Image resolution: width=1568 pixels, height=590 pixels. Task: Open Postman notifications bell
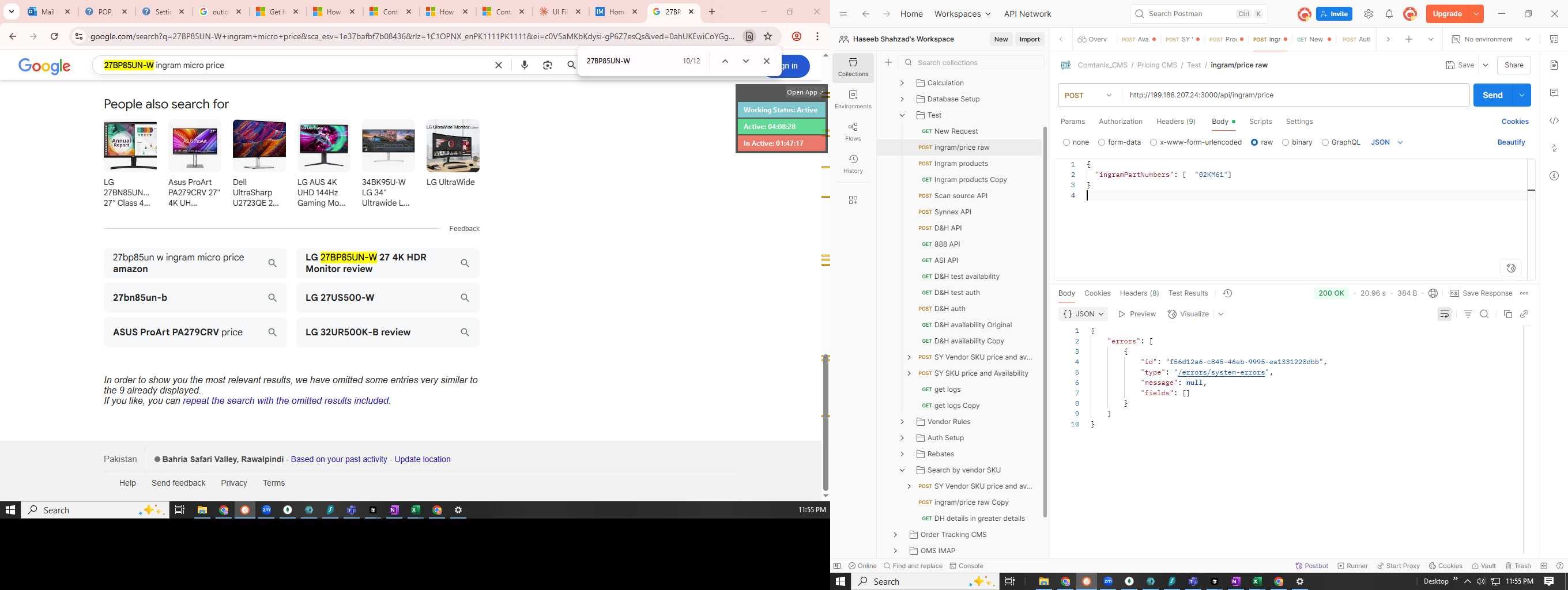[1389, 14]
